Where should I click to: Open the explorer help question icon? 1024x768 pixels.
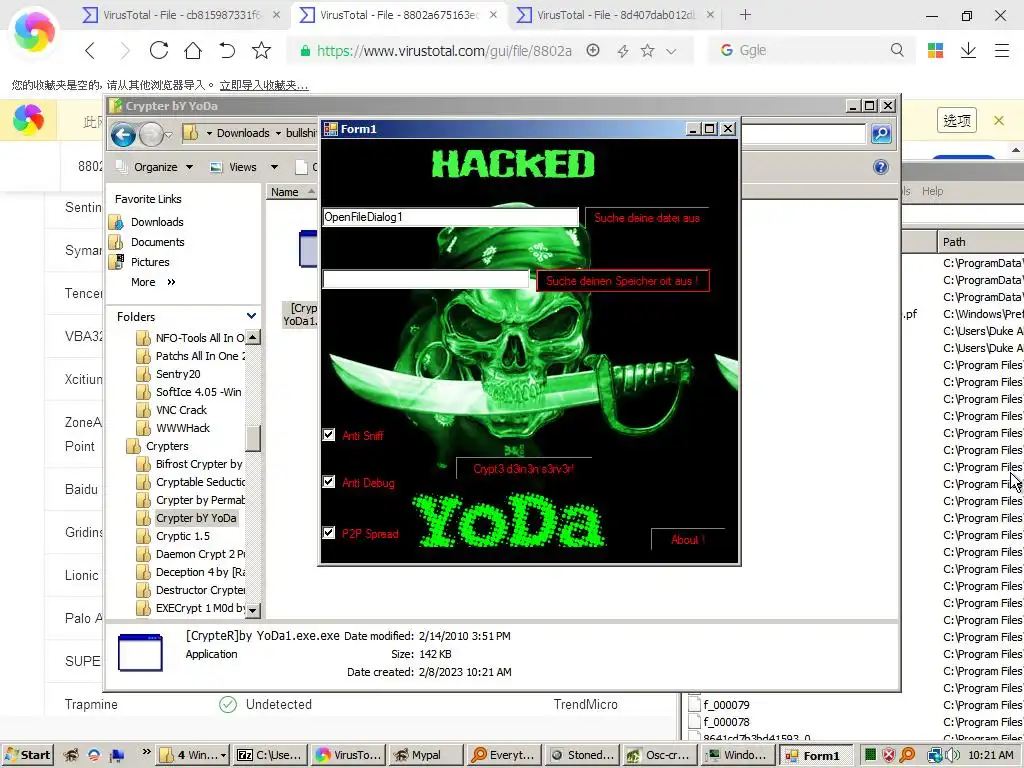point(880,167)
